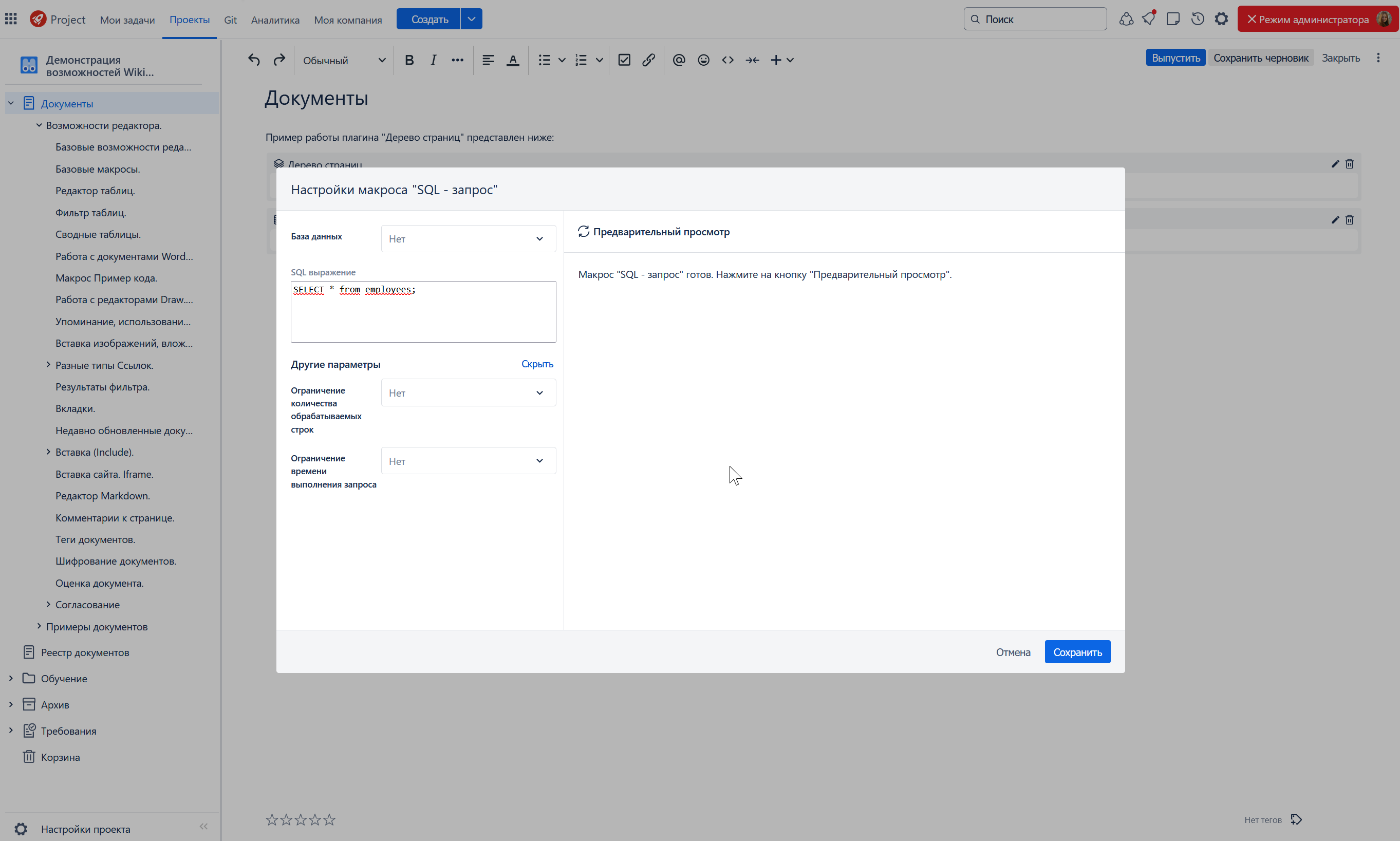Image resolution: width=1400 pixels, height=841 pixels.
Task: Click the Сохранить button
Action: 1077,652
